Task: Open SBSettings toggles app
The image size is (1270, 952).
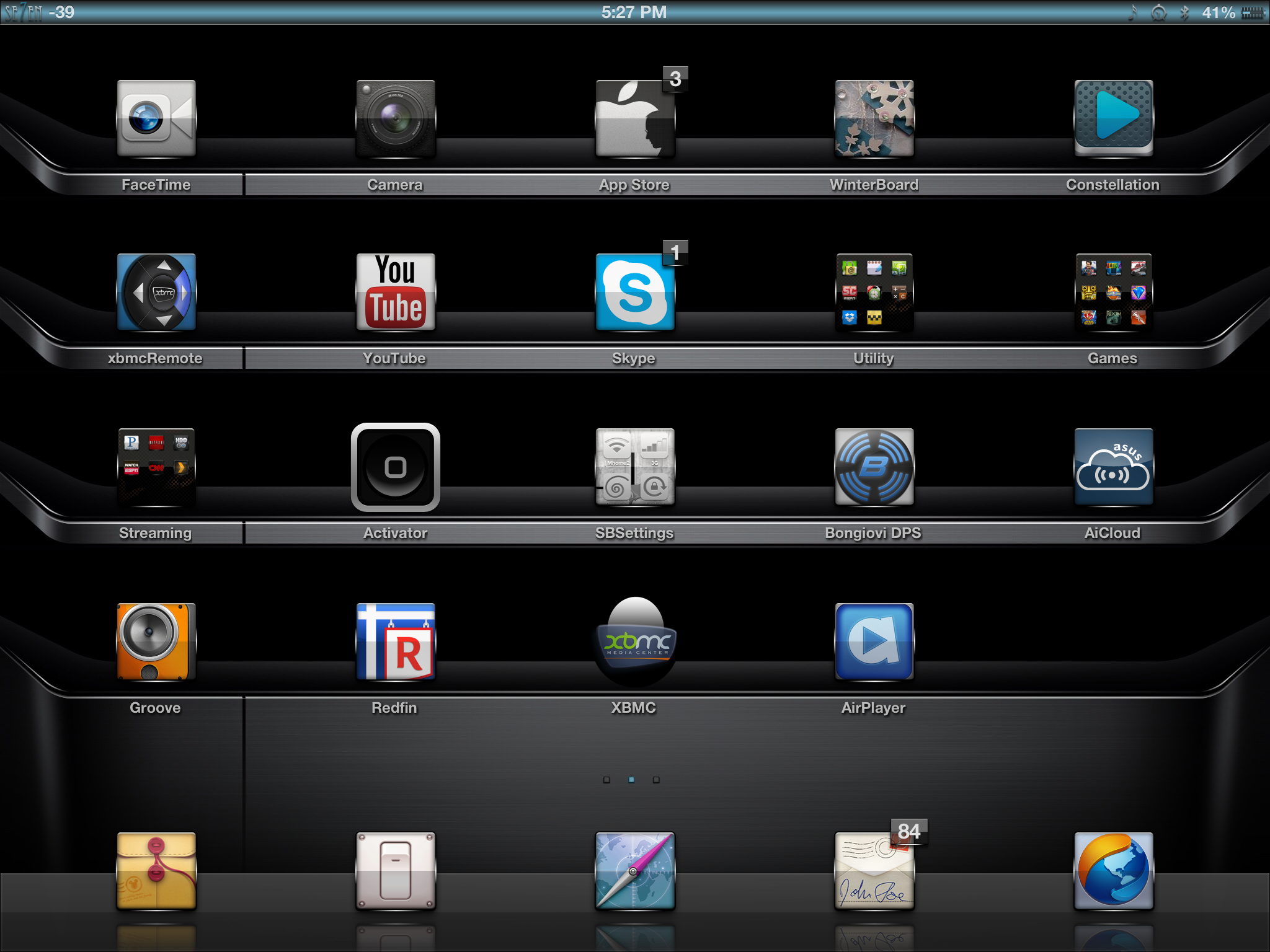Action: tap(634, 467)
